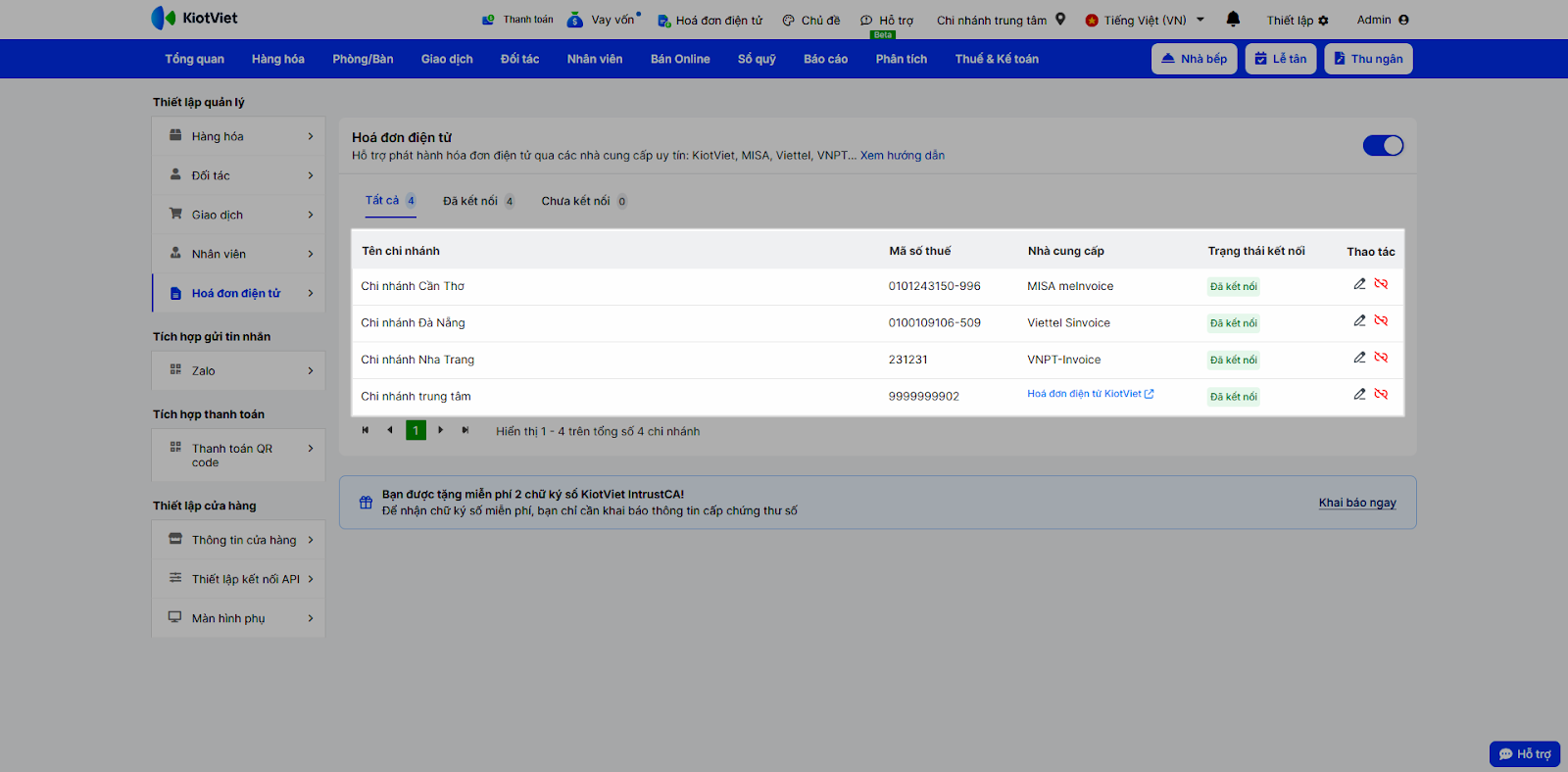
Task: Expand the Thanh toán QR code chevron
Action: click(311, 449)
